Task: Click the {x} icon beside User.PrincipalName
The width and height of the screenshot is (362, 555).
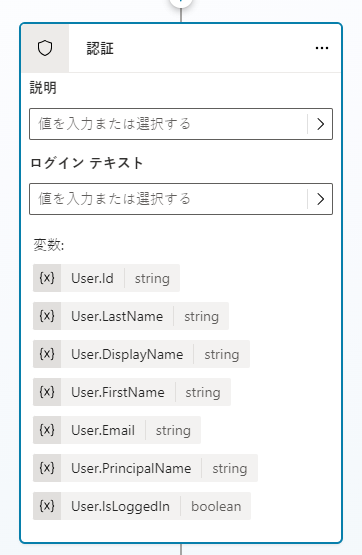Action: point(47,468)
